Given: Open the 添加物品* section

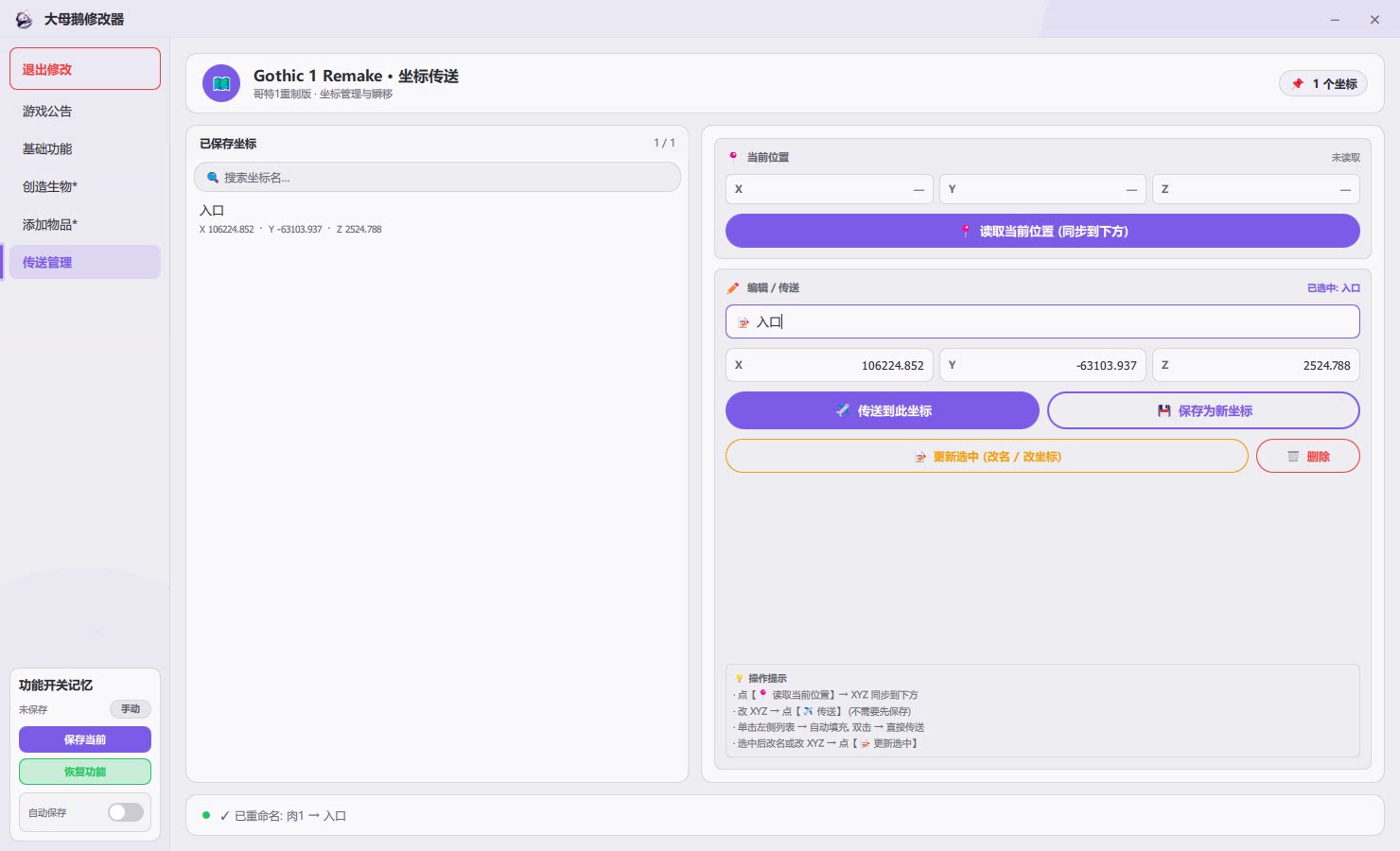Looking at the screenshot, I should click(x=85, y=224).
